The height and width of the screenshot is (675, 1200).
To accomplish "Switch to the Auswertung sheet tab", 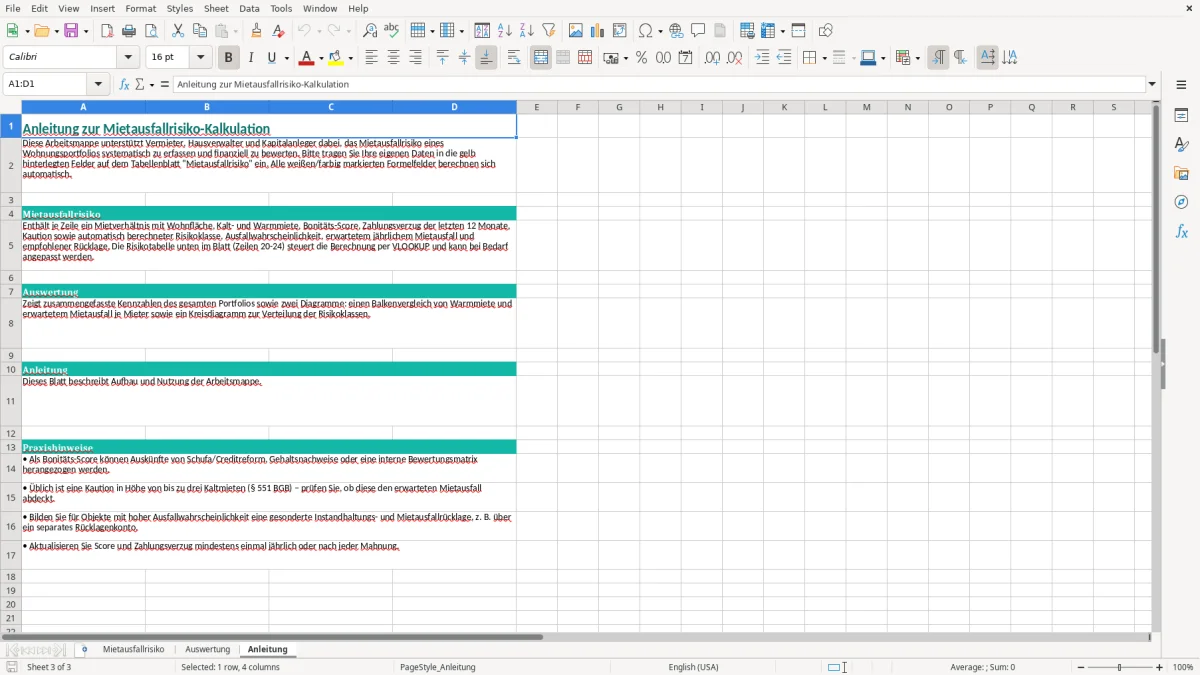I will [x=208, y=650].
